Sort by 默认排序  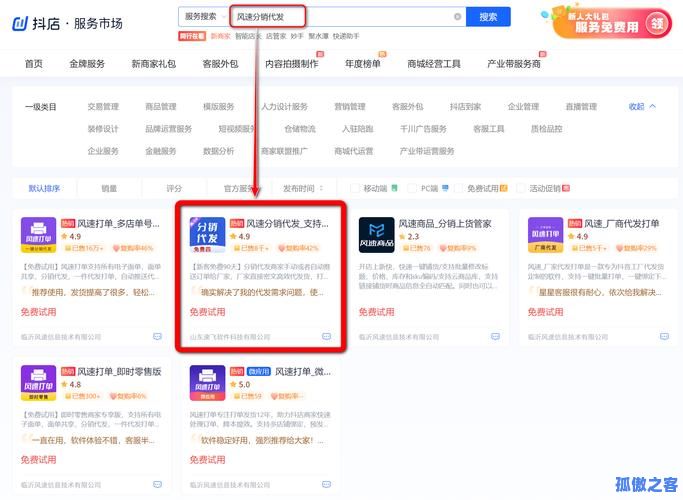[x=44, y=188]
